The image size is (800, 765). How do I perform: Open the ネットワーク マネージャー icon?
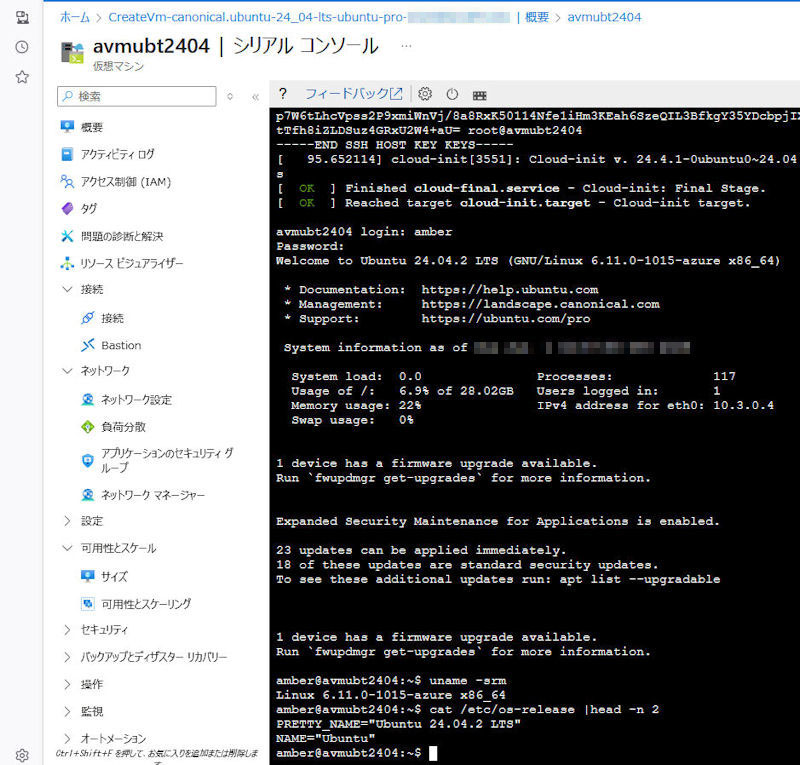point(88,495)
